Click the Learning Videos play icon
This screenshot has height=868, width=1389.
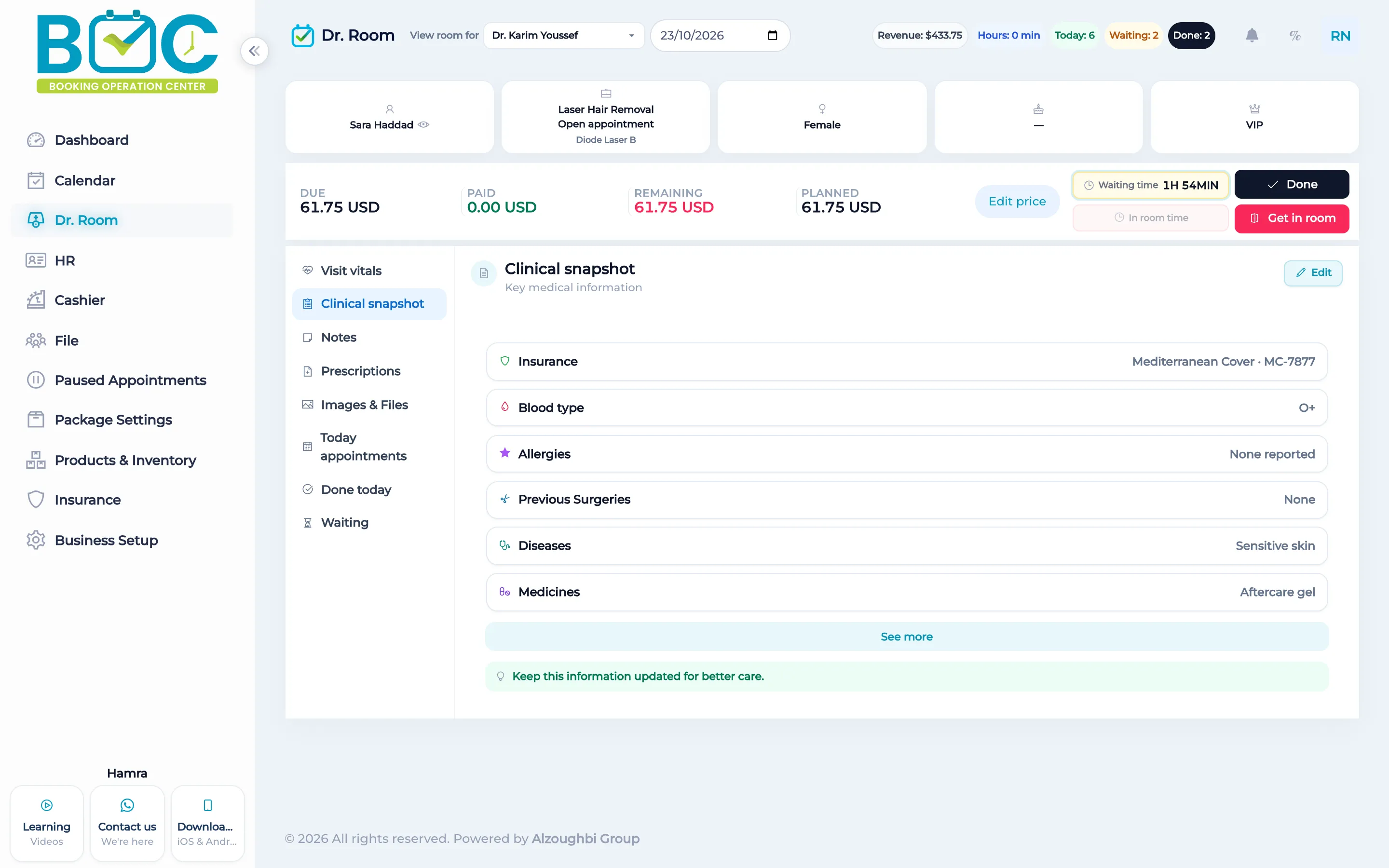[47, 805]
